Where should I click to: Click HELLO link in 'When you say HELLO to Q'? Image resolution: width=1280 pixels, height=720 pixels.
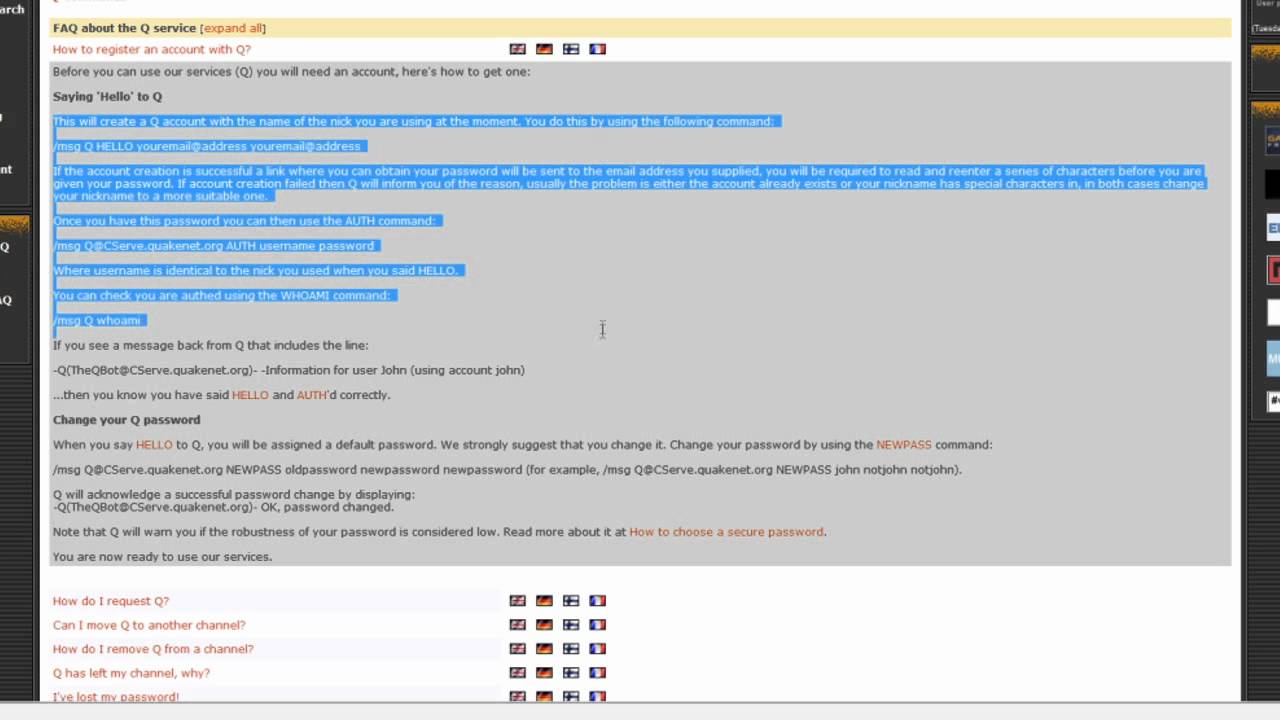point(154,445)
